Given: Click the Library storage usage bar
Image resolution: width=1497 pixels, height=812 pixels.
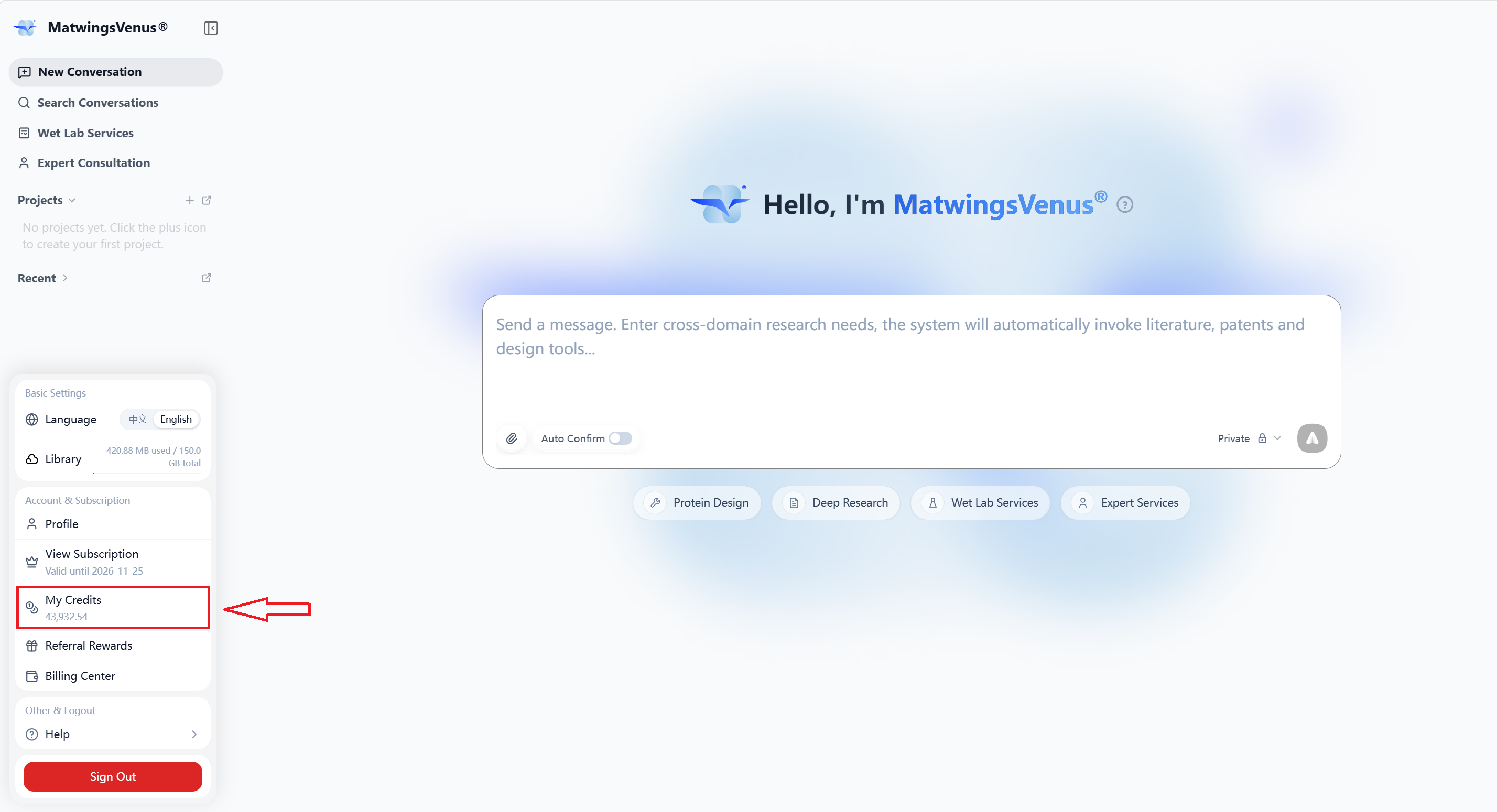Looking at the screenshot, I should (147, 473).
